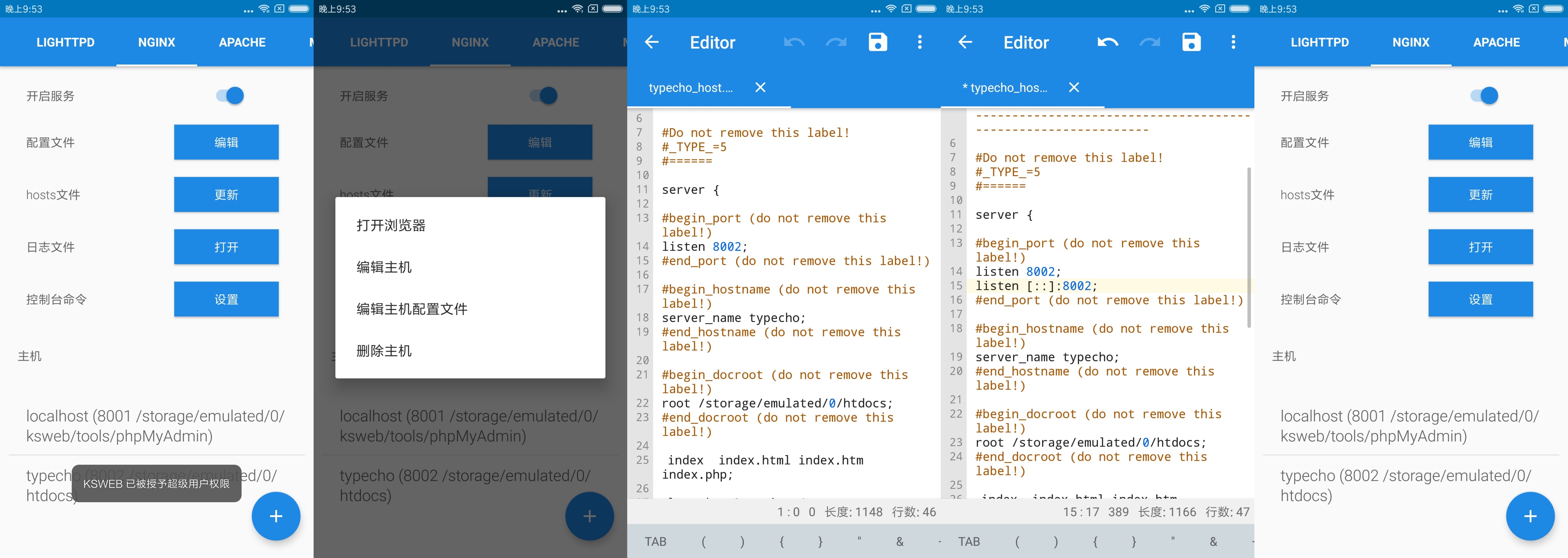The height and width of the screenshot is (558, 1568).
Task: Toggle dimmed 开启服务 switch behind host context menu
Action: pos(544,96)
